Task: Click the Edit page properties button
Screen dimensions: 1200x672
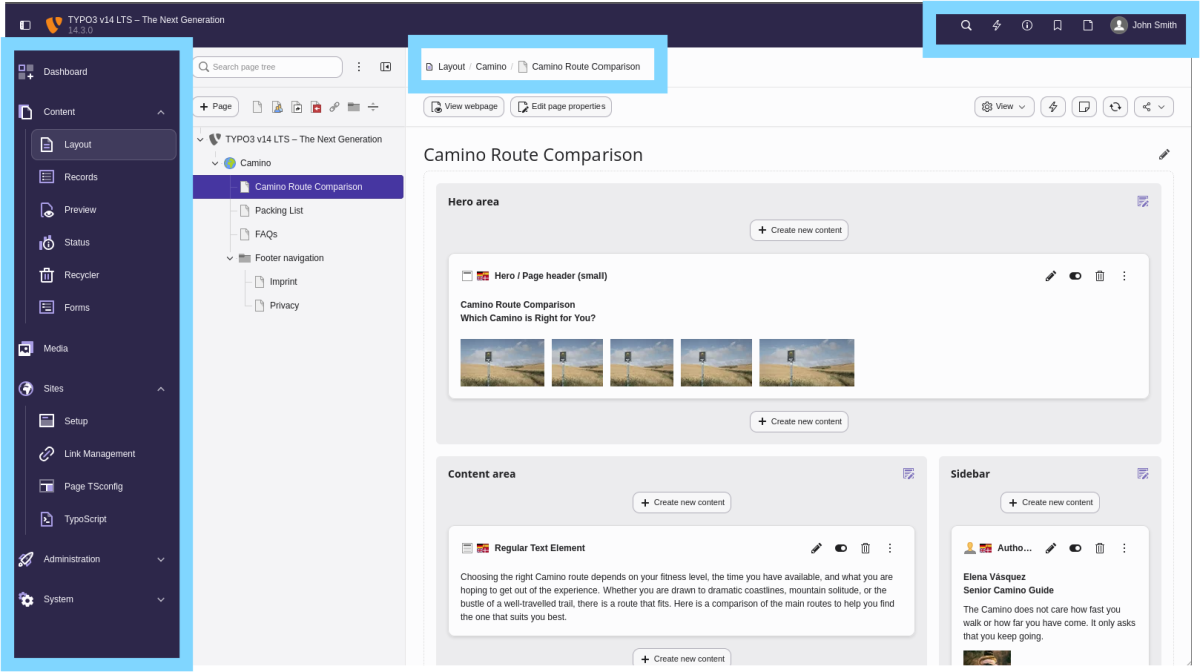Action: 561,107
